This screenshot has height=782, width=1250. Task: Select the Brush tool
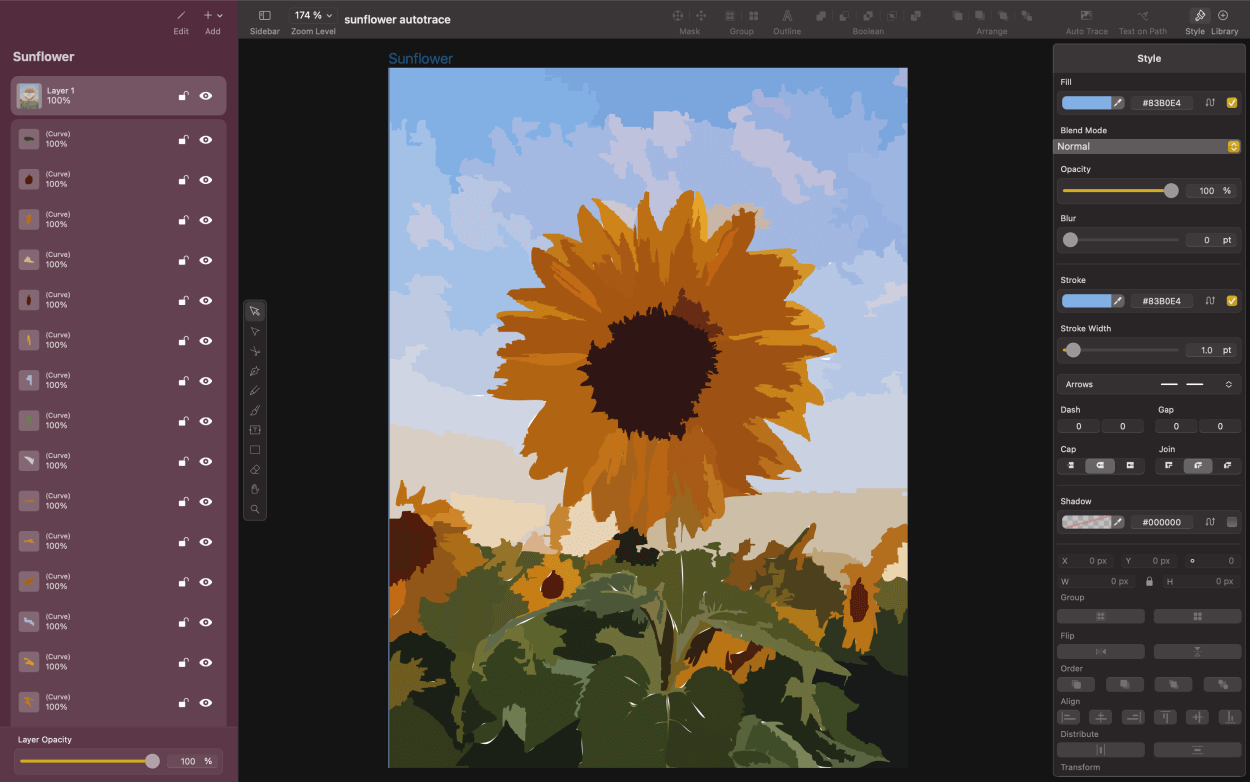(x=255, y=410)
